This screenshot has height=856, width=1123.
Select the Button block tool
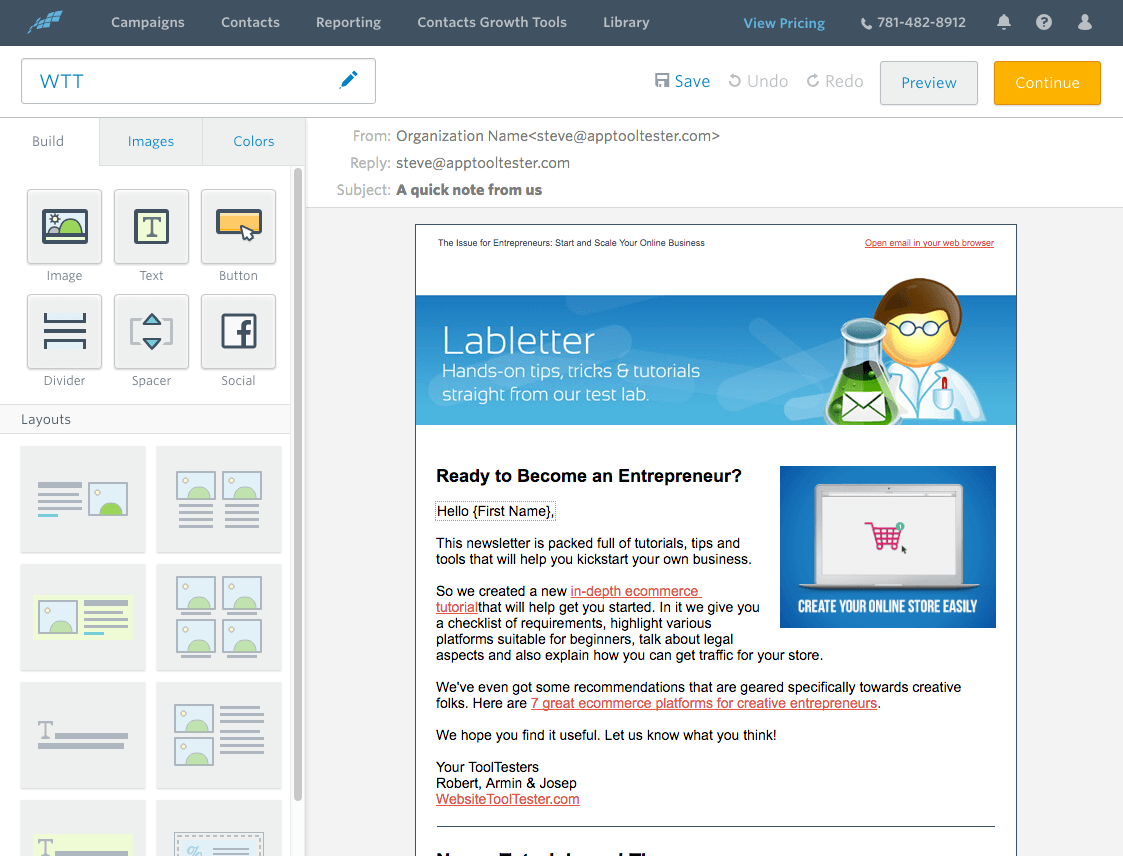point(238,226)
